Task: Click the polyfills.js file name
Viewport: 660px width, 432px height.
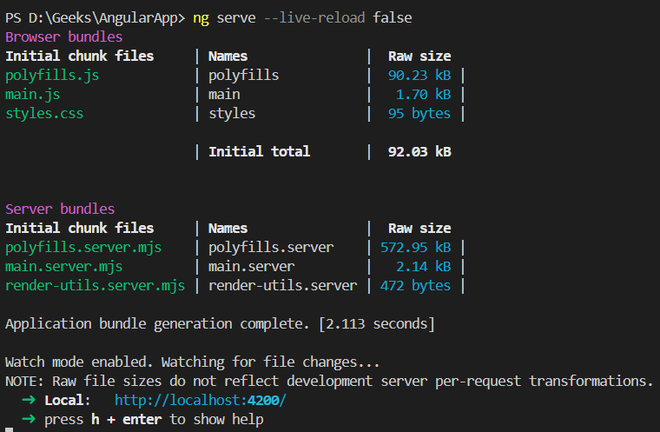Action: point(52,75)
